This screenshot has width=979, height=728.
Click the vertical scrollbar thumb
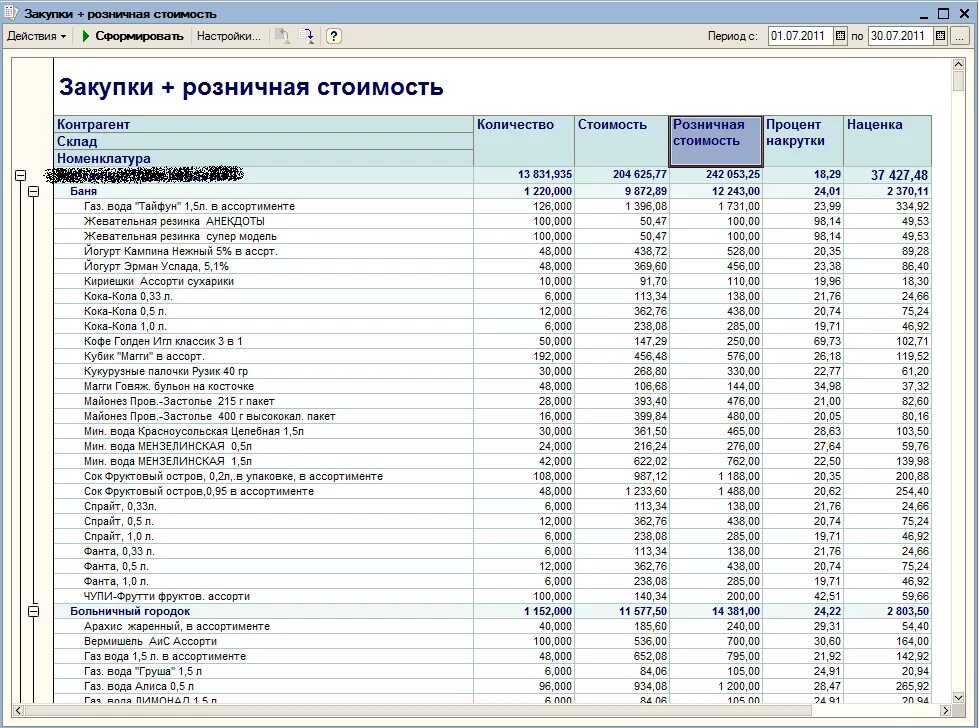[x=959, y=81]
